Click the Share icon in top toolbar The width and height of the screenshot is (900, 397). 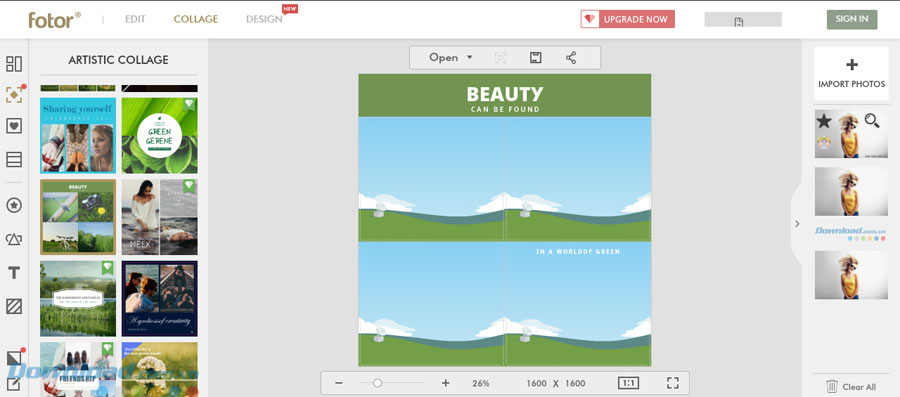(x=571, y=57)
